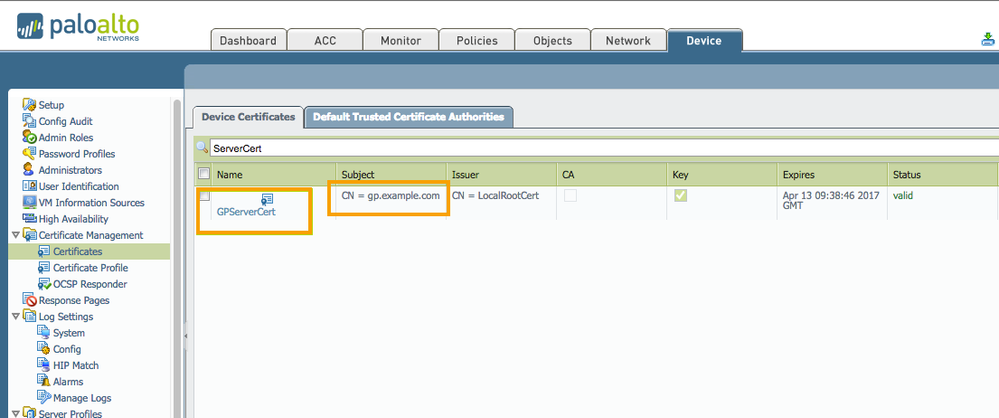
Task: Click the Config log icon
Action: [44, 349]
